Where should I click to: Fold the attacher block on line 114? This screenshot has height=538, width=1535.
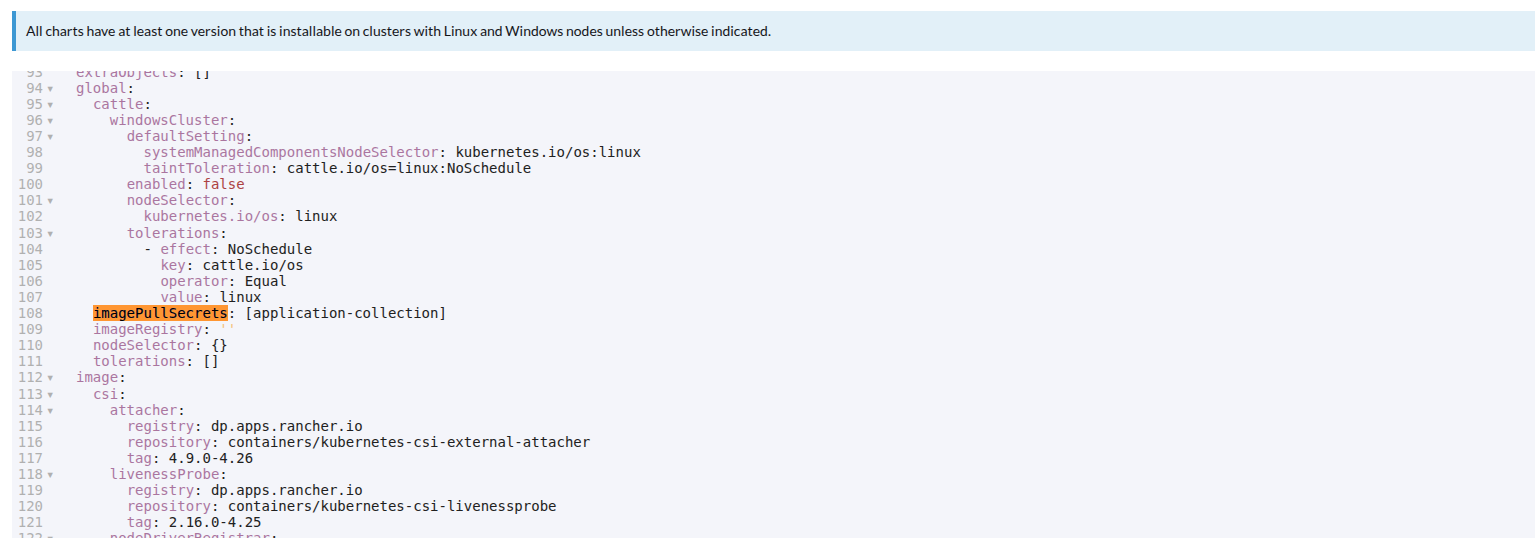point(50,410)
